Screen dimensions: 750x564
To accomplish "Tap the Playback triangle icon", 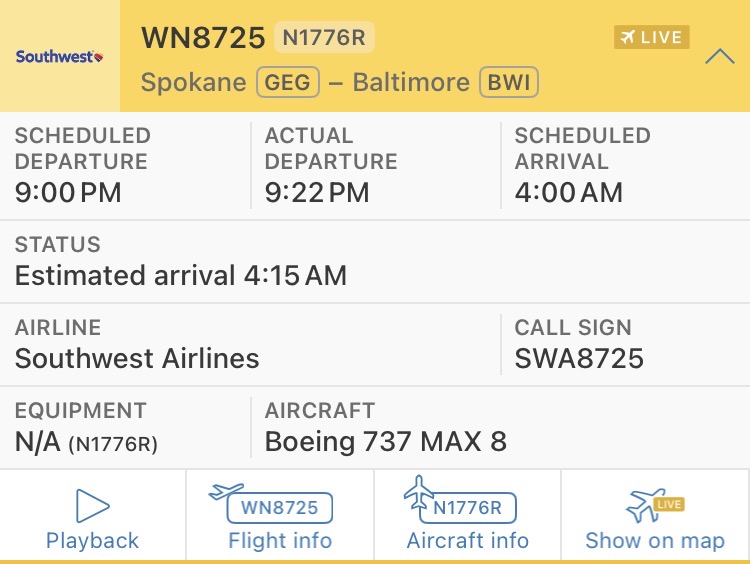I will click(93, 506).
